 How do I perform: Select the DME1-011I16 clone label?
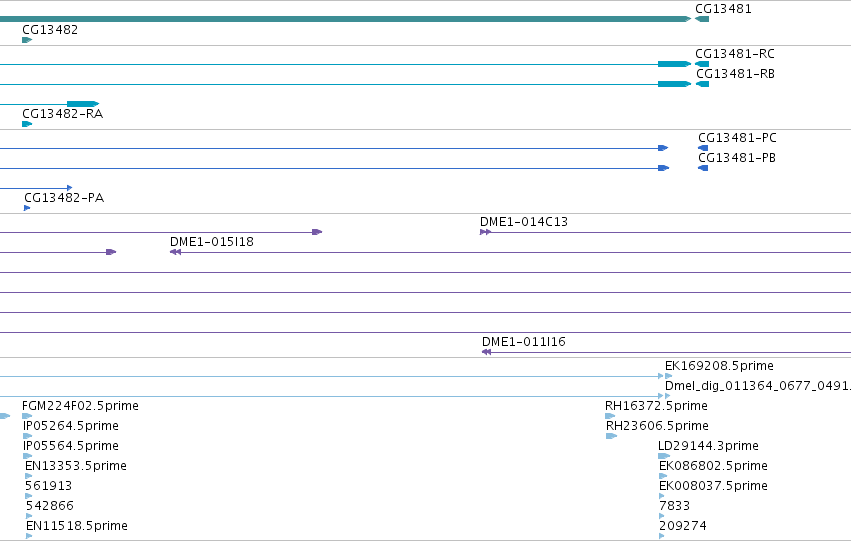[524, 342]
